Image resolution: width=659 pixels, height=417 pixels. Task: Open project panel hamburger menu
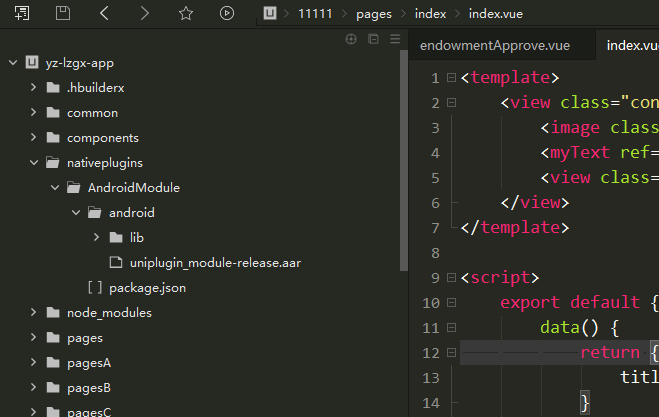coord(395,39)
